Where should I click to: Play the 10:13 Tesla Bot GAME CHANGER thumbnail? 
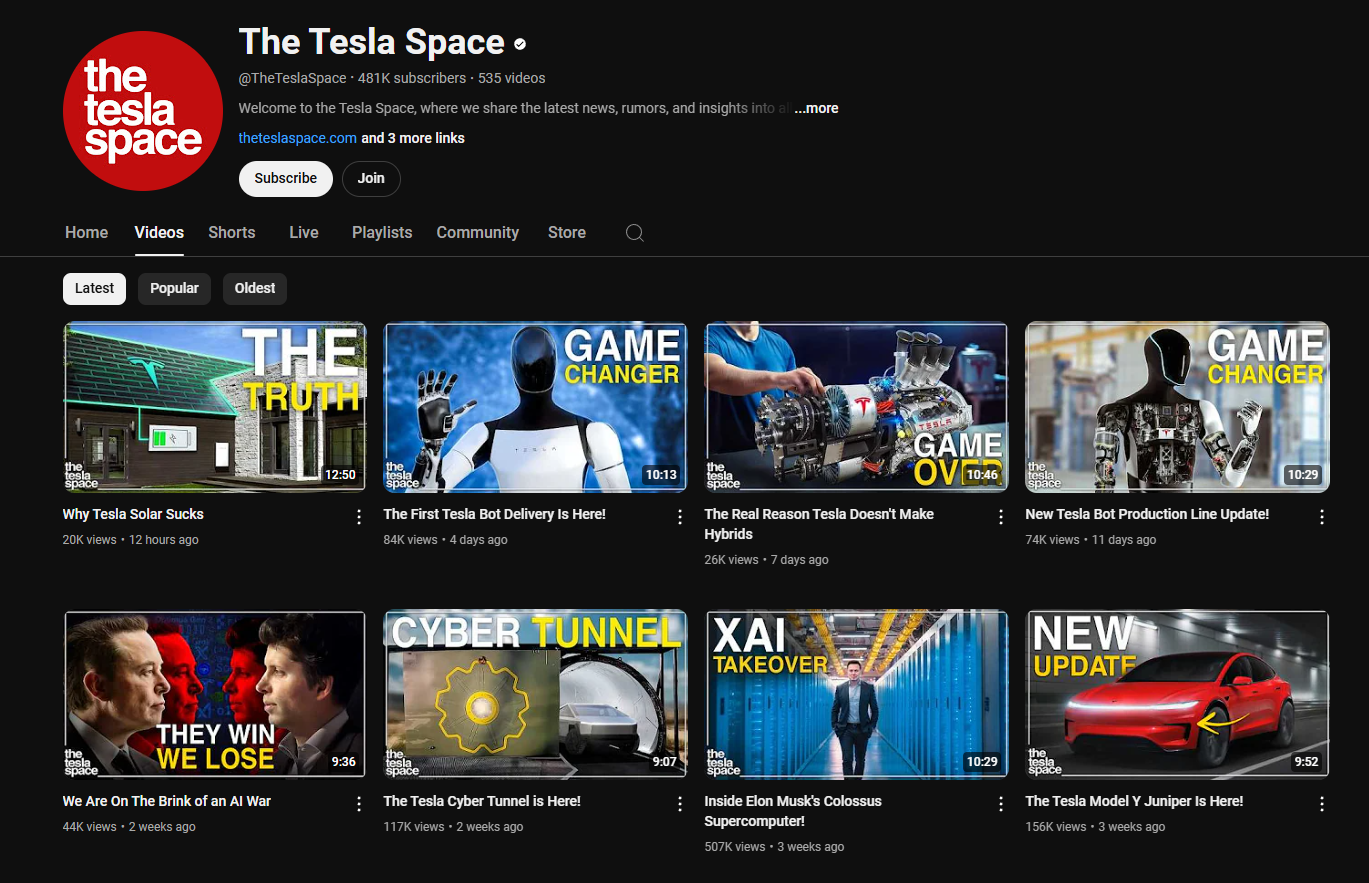tap(536, 407)
